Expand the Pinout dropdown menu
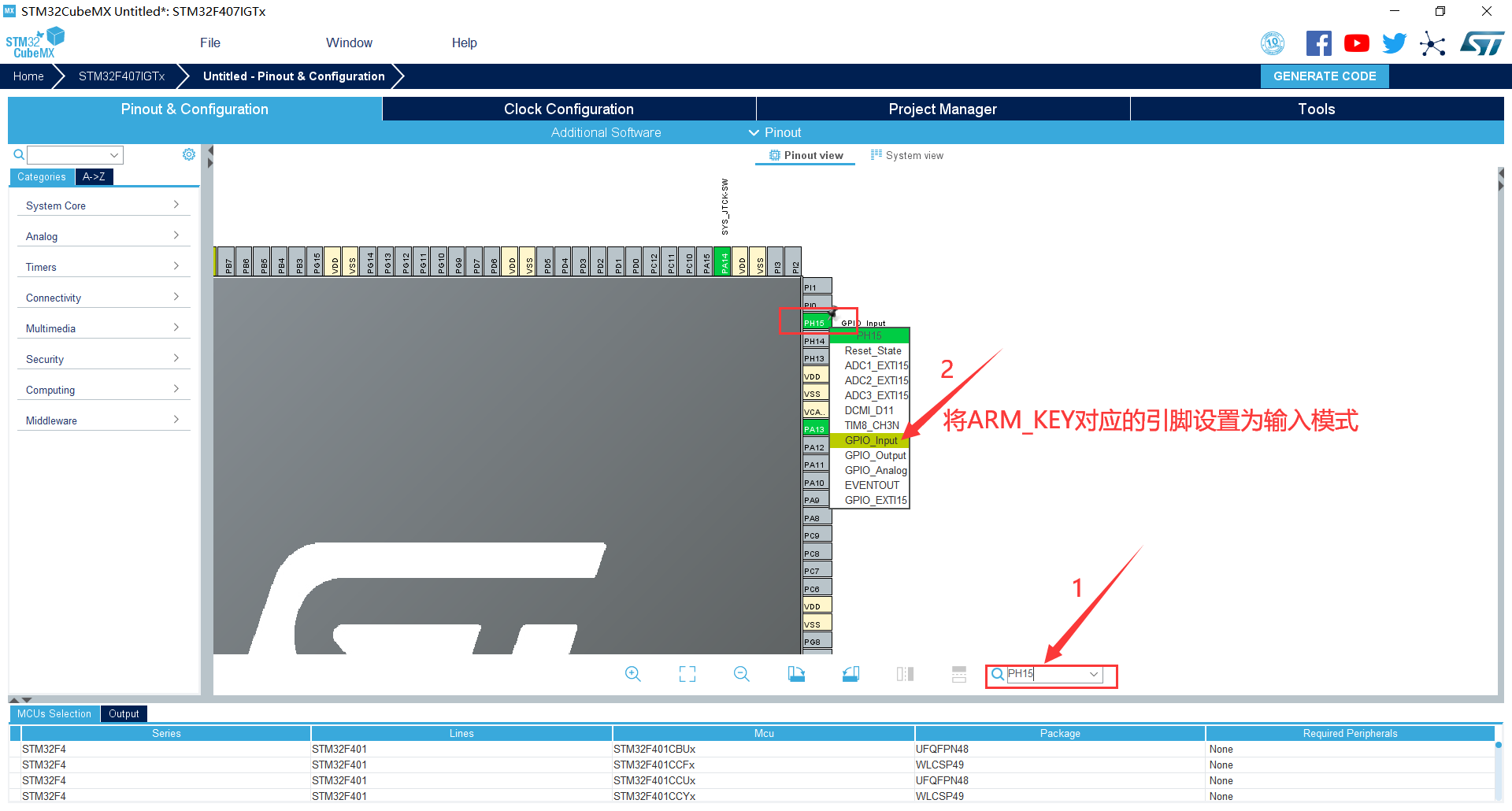 point(775,132)
